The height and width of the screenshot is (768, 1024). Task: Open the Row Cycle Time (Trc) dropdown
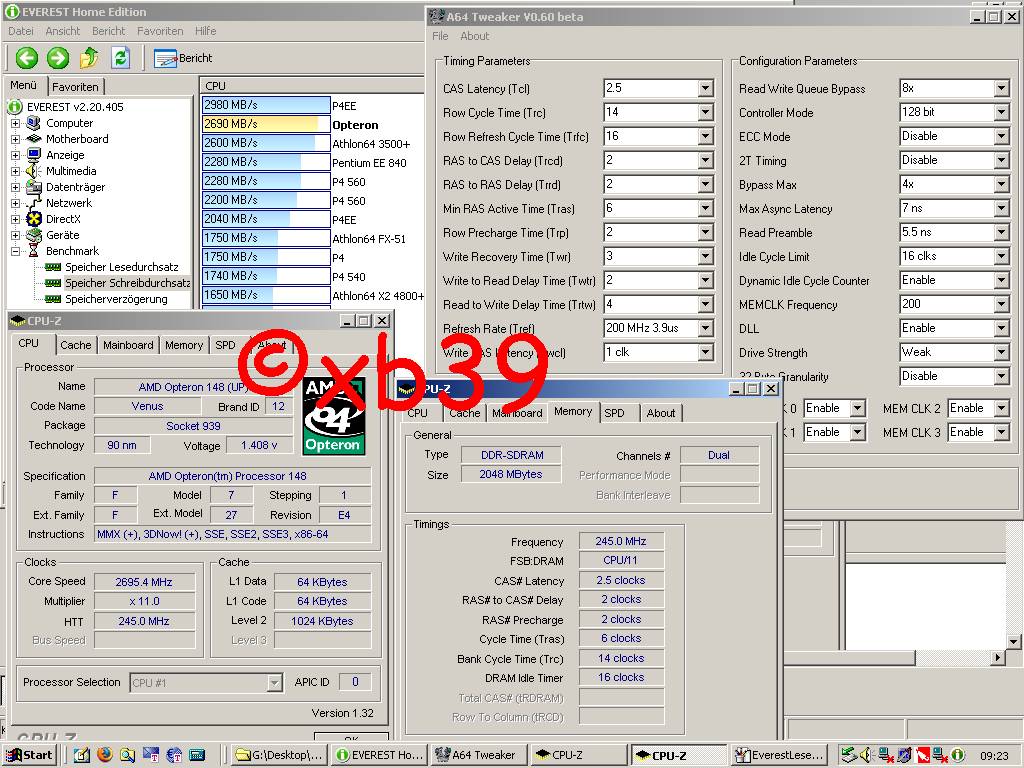[705, 112]
